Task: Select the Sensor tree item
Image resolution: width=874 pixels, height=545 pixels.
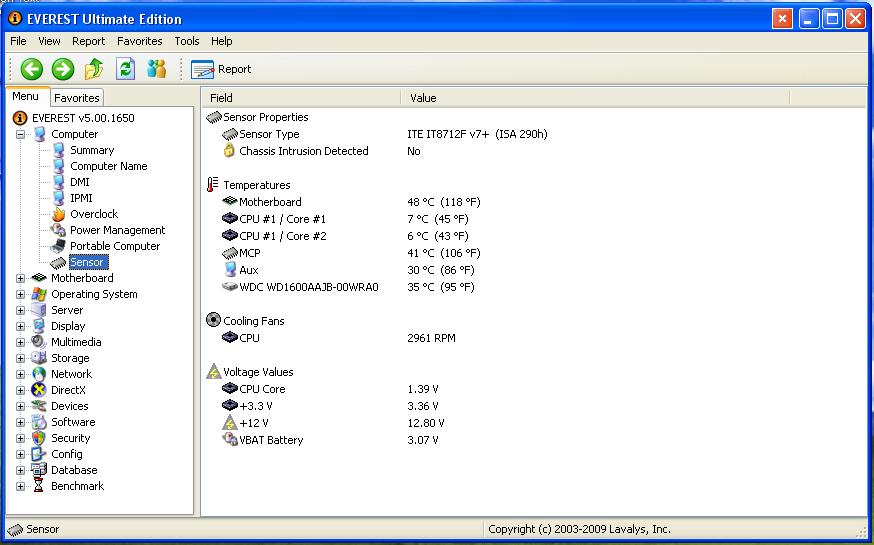Action: (88, 262)
